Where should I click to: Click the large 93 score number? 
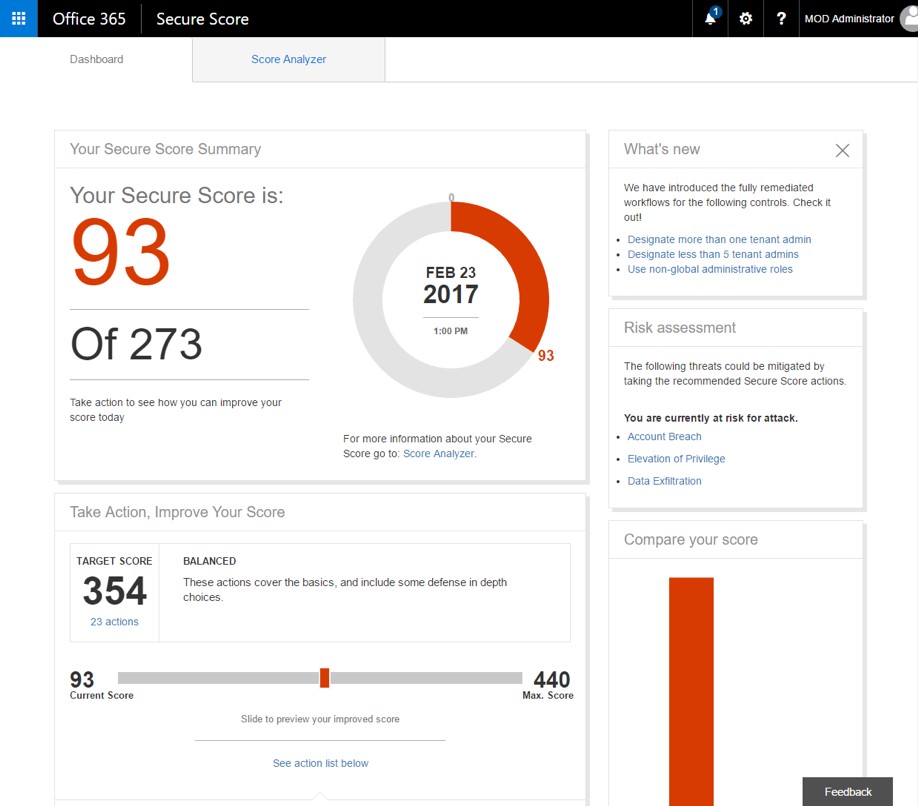click(x=121, y=252)
